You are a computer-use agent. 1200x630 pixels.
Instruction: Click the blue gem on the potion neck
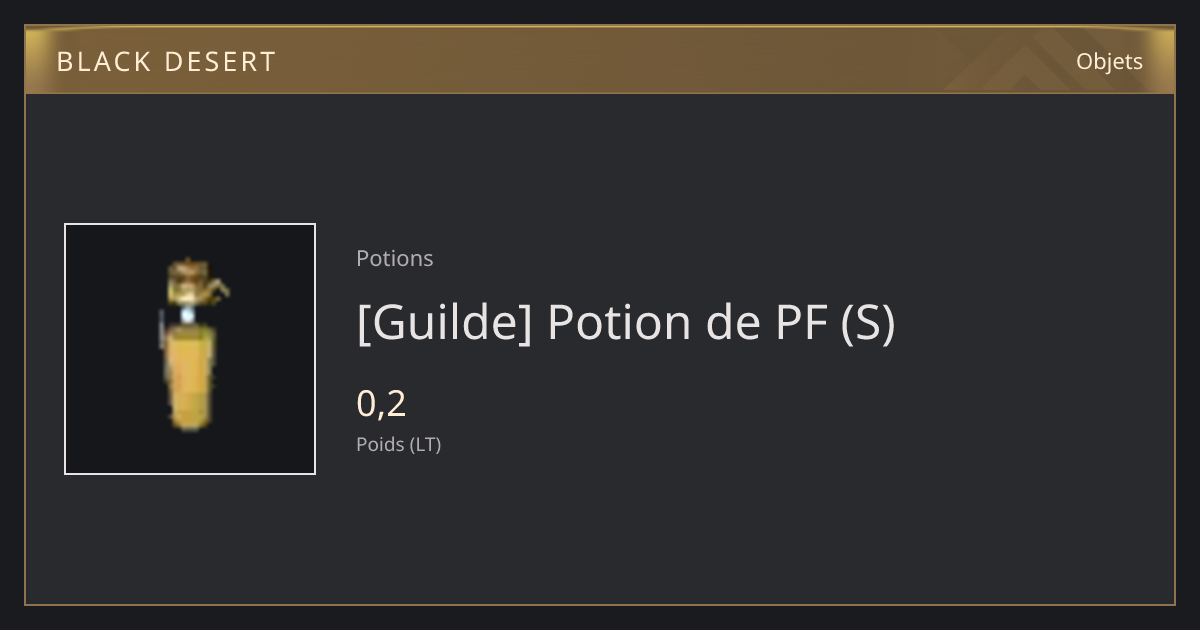click(x=187, y=315)
